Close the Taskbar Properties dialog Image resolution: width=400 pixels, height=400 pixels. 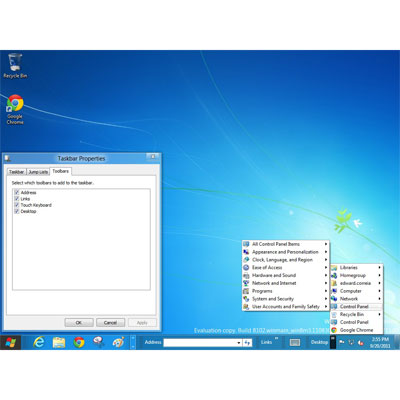[153, 157]
